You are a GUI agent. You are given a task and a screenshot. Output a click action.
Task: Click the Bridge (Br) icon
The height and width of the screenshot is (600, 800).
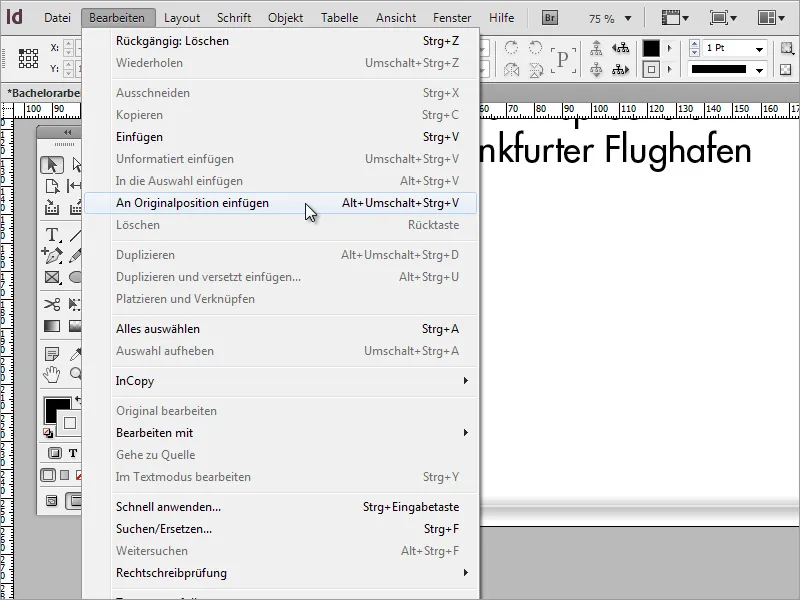coord(549,18)
